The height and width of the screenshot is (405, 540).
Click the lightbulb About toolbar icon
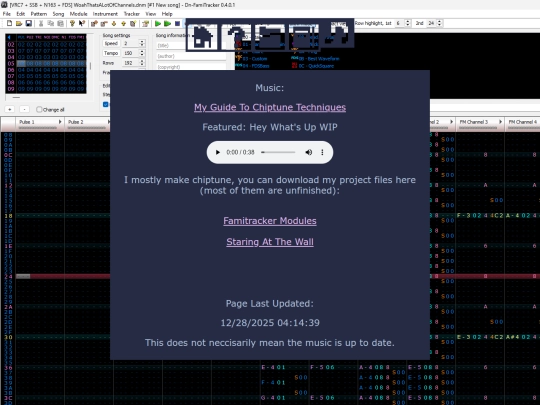(x=72, y=23)
